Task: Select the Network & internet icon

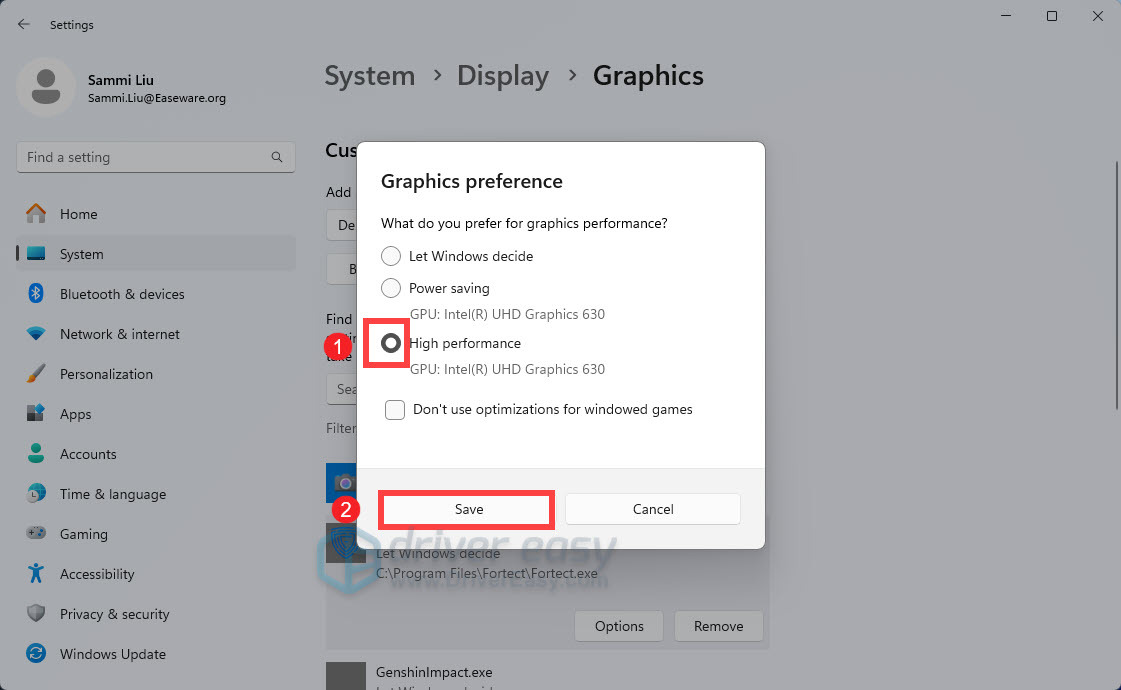Action: 36,334
